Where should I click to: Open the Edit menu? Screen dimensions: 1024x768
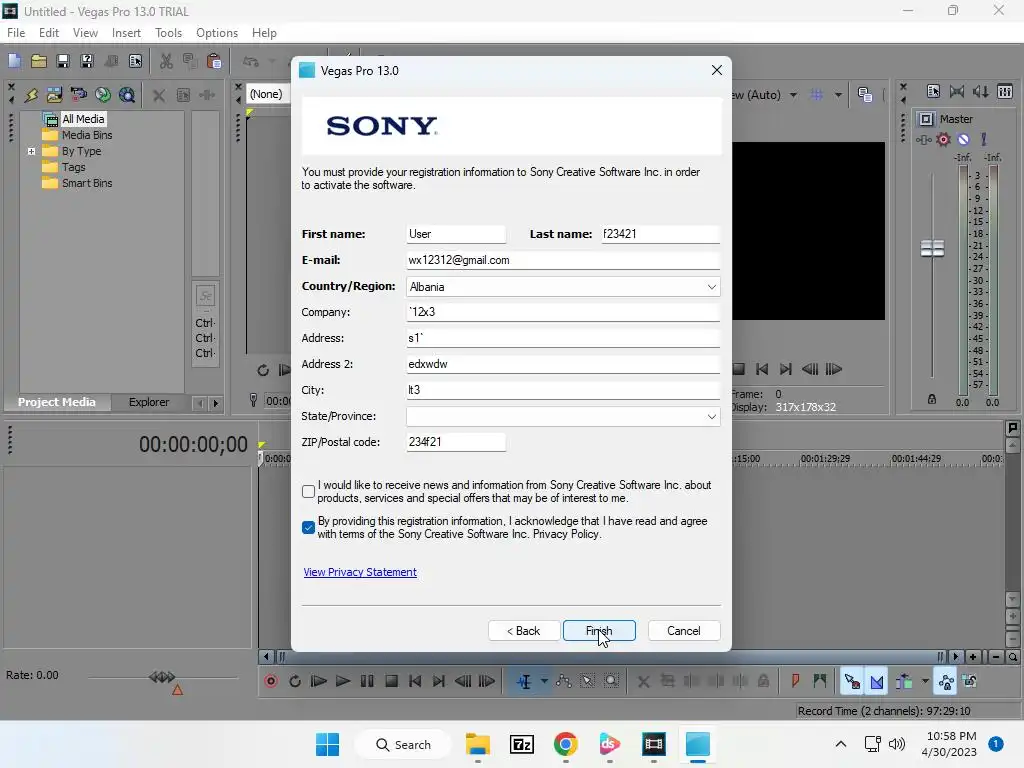[49, 33]
